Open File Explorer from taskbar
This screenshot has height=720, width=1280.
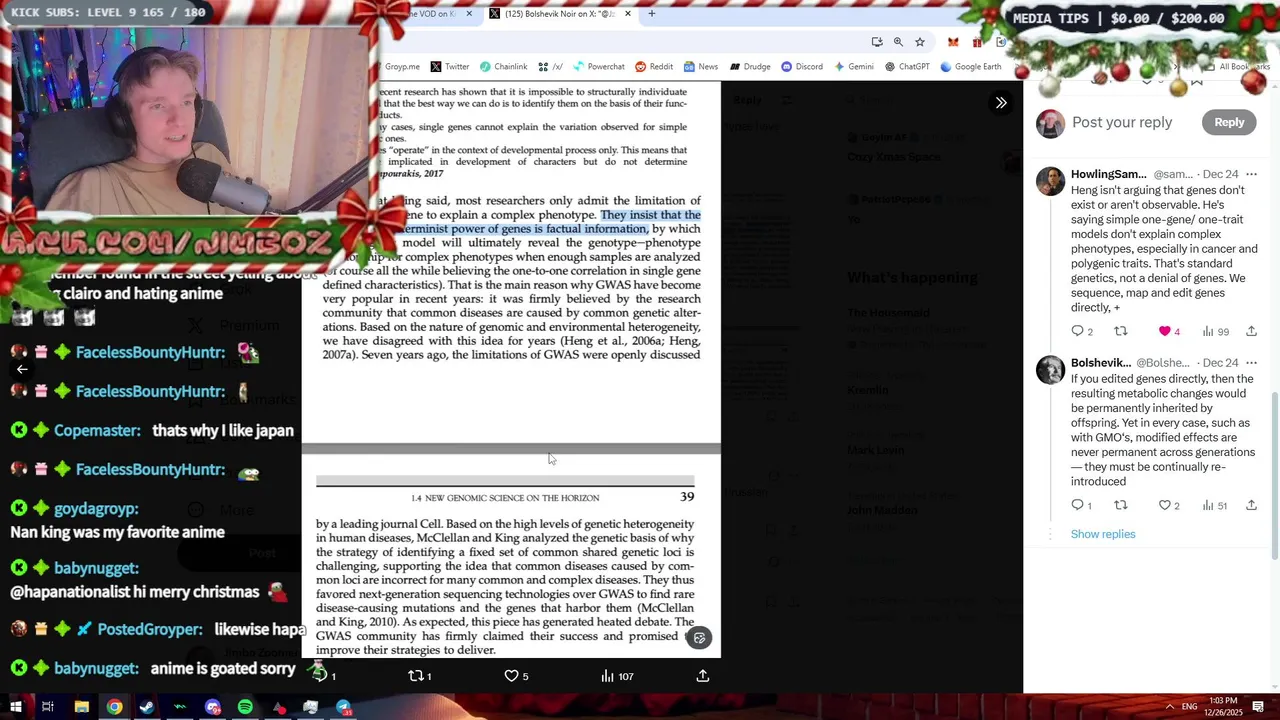point(82,707)
